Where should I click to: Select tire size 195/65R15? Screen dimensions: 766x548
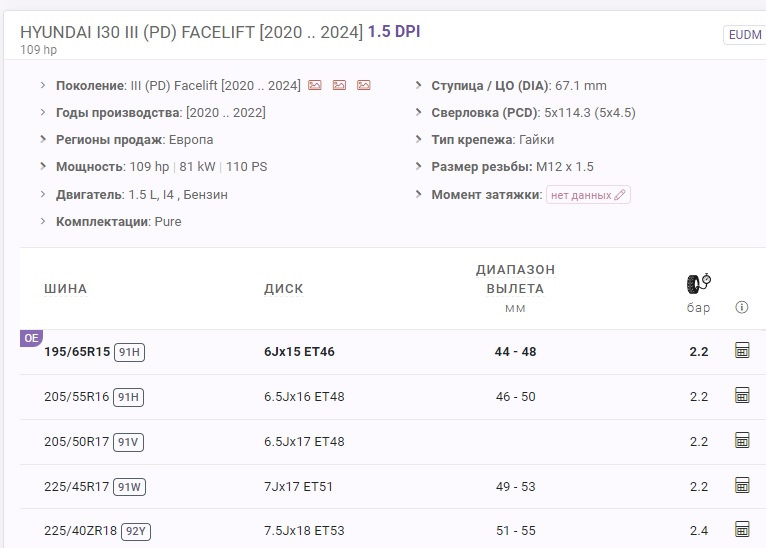tap(77, 352)
